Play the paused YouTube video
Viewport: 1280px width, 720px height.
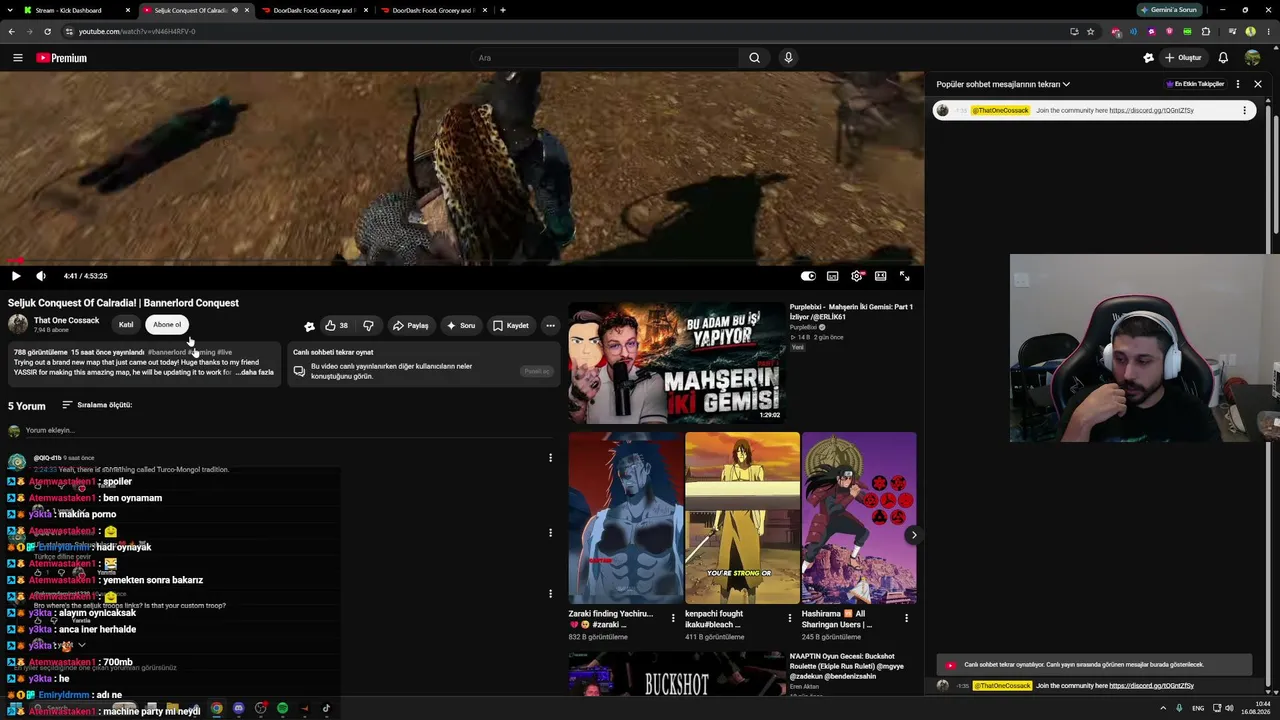16,276
